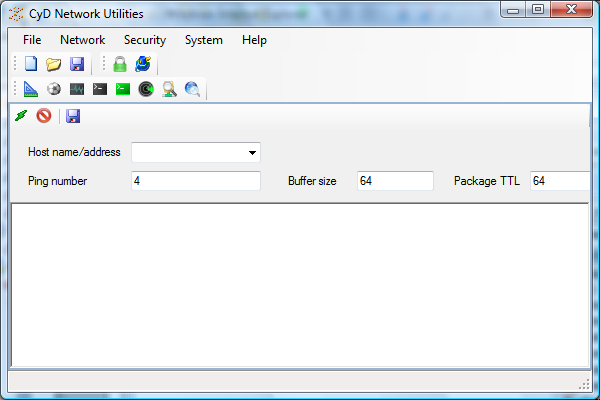Image resolution: width=600 pixels, height=400 pixels.
Task: Click the magnifier over computer icon
Action: [x=169, y=89]
